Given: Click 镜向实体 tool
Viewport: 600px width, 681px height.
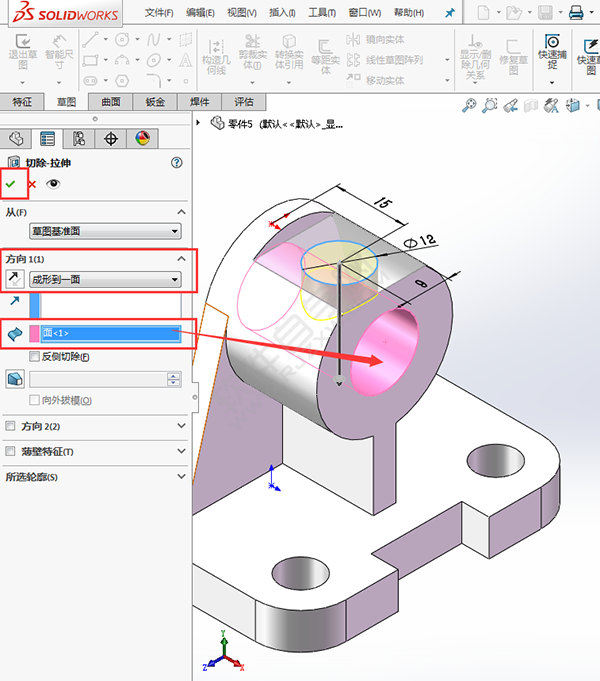Looking at the screenshot, I should click(x=376, y=40).
